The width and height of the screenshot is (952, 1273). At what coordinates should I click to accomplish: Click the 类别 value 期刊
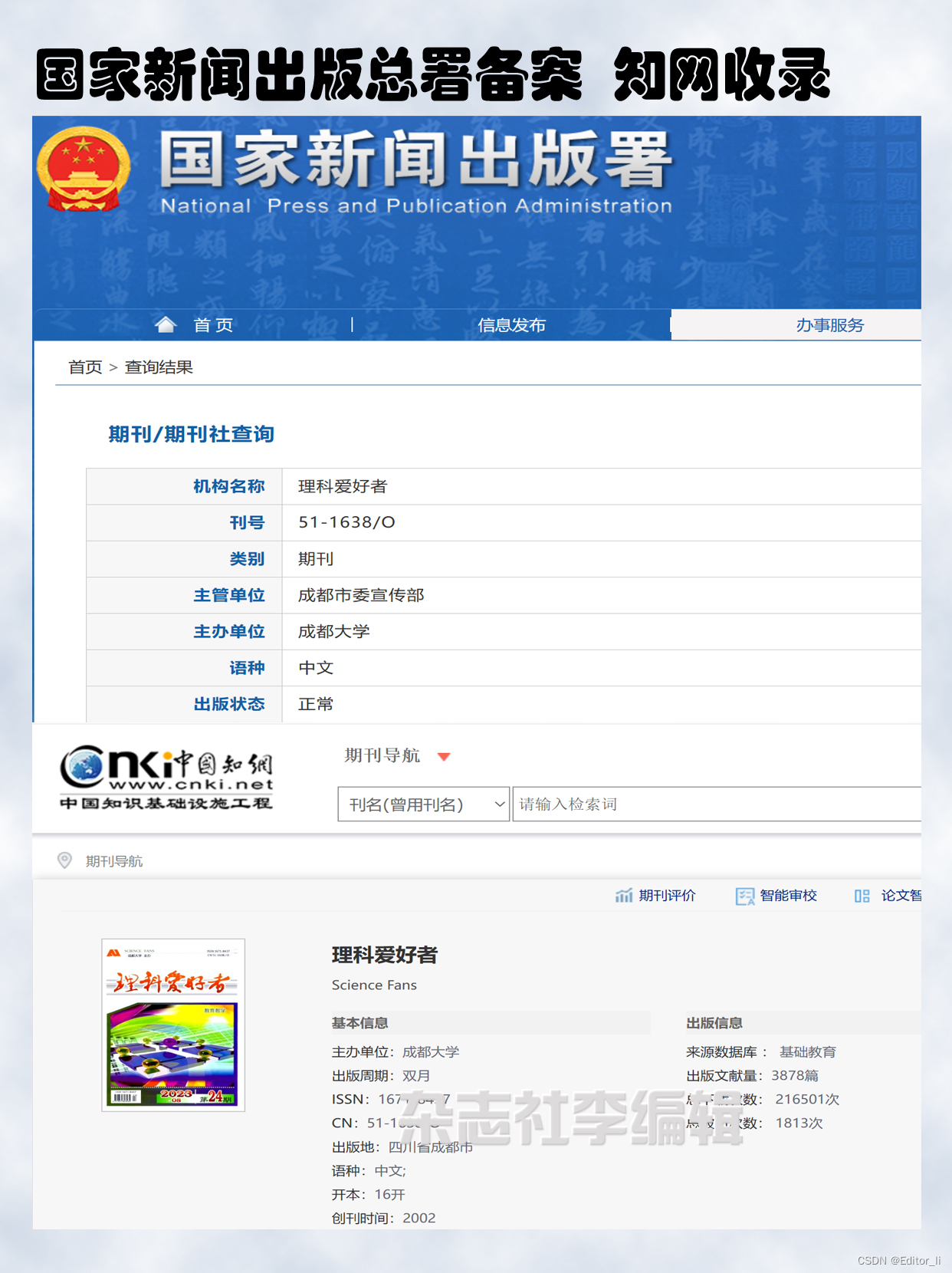(x=316, y=559)
